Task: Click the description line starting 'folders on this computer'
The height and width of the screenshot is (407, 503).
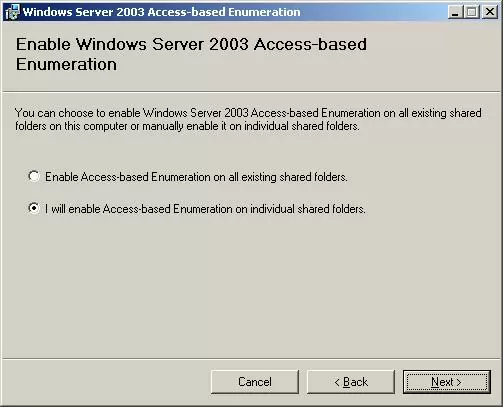Action: 187,126
